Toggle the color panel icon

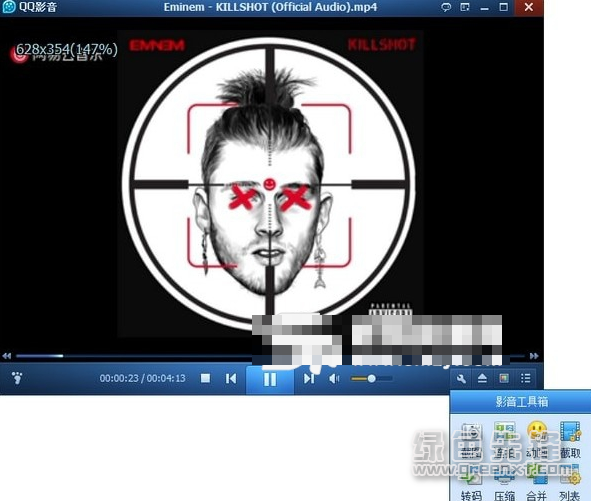(504, 378)
